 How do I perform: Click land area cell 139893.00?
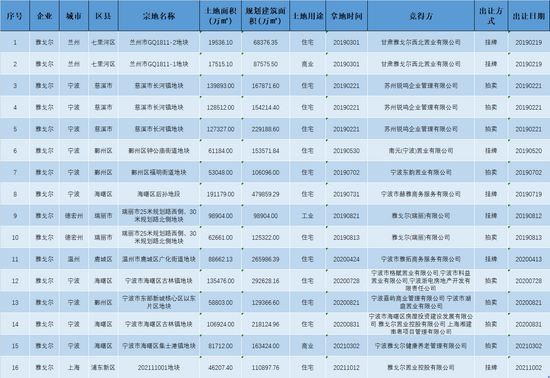pyautogui.click(x=220, y=86)
